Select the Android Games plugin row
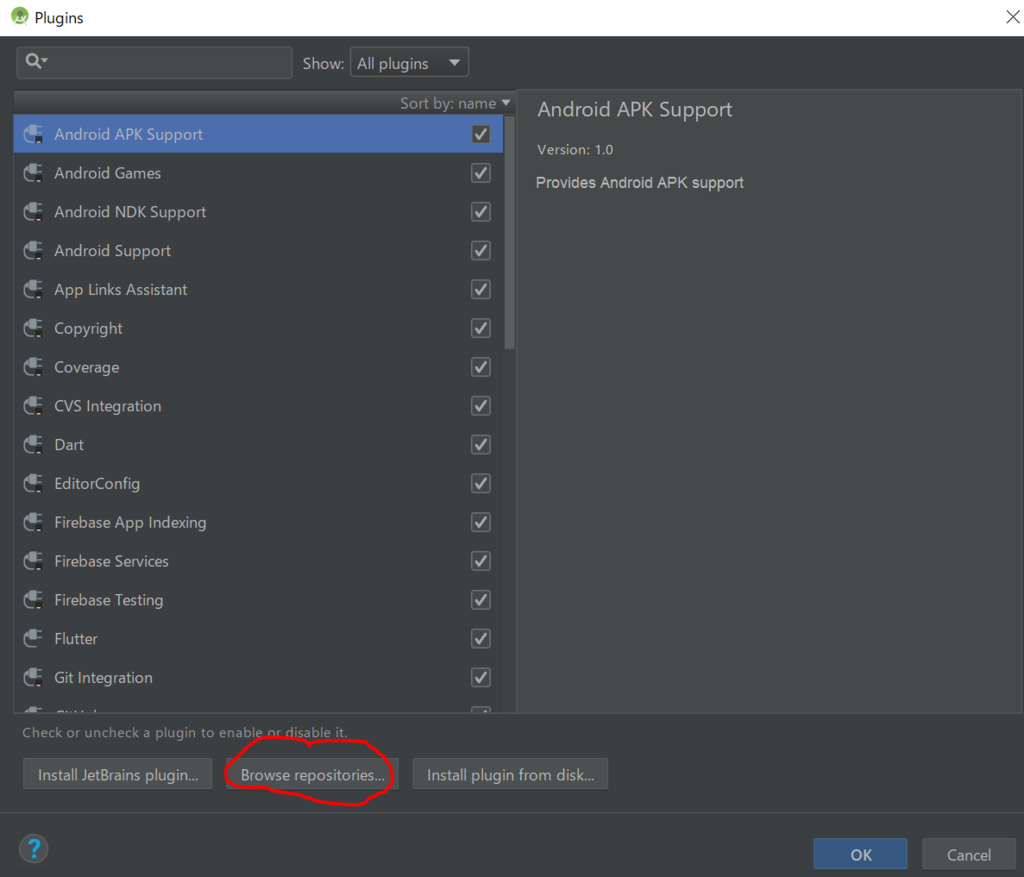This screenshot has height=877, width=1024. click(x=259, y=173)
